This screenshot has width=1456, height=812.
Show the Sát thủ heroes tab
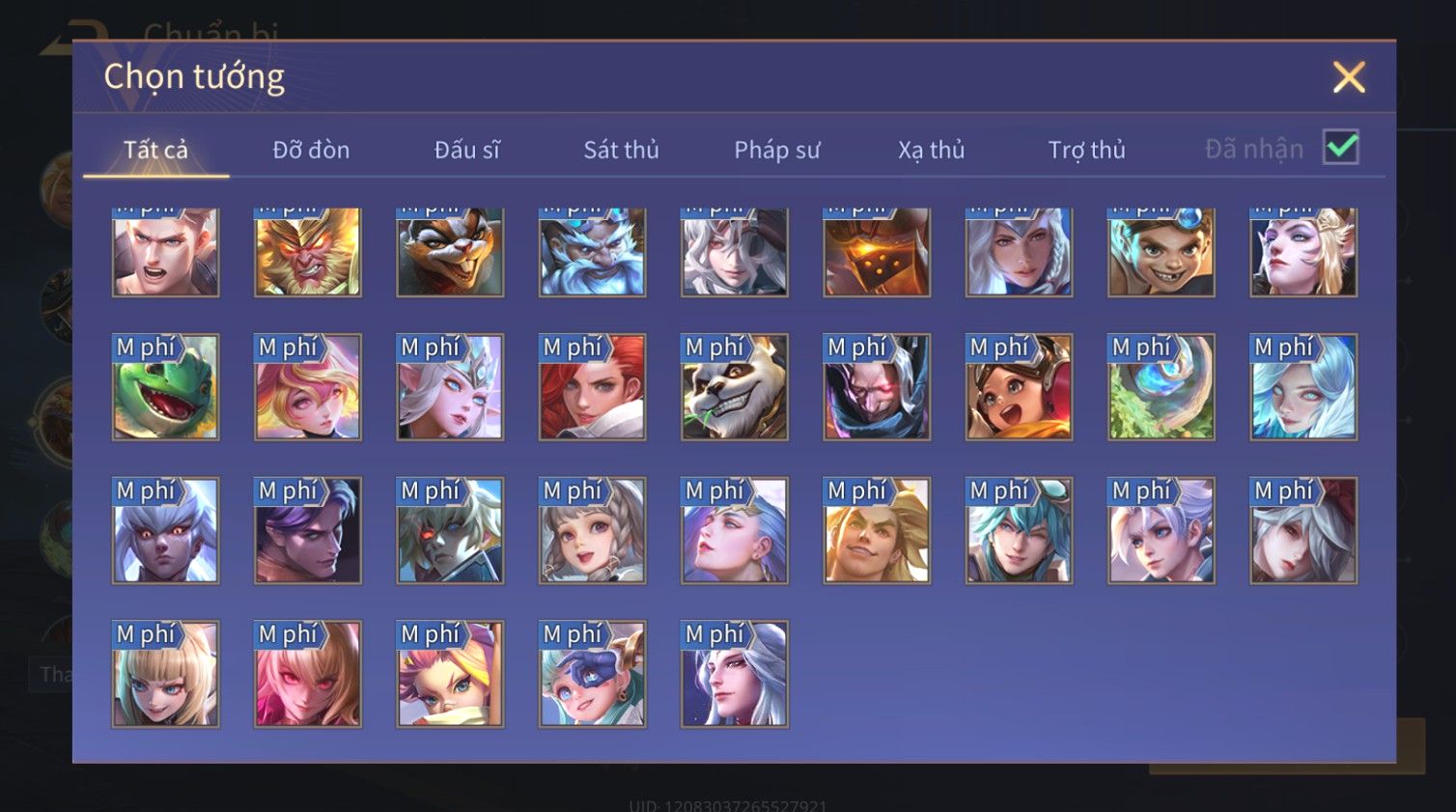coord(621,150)
